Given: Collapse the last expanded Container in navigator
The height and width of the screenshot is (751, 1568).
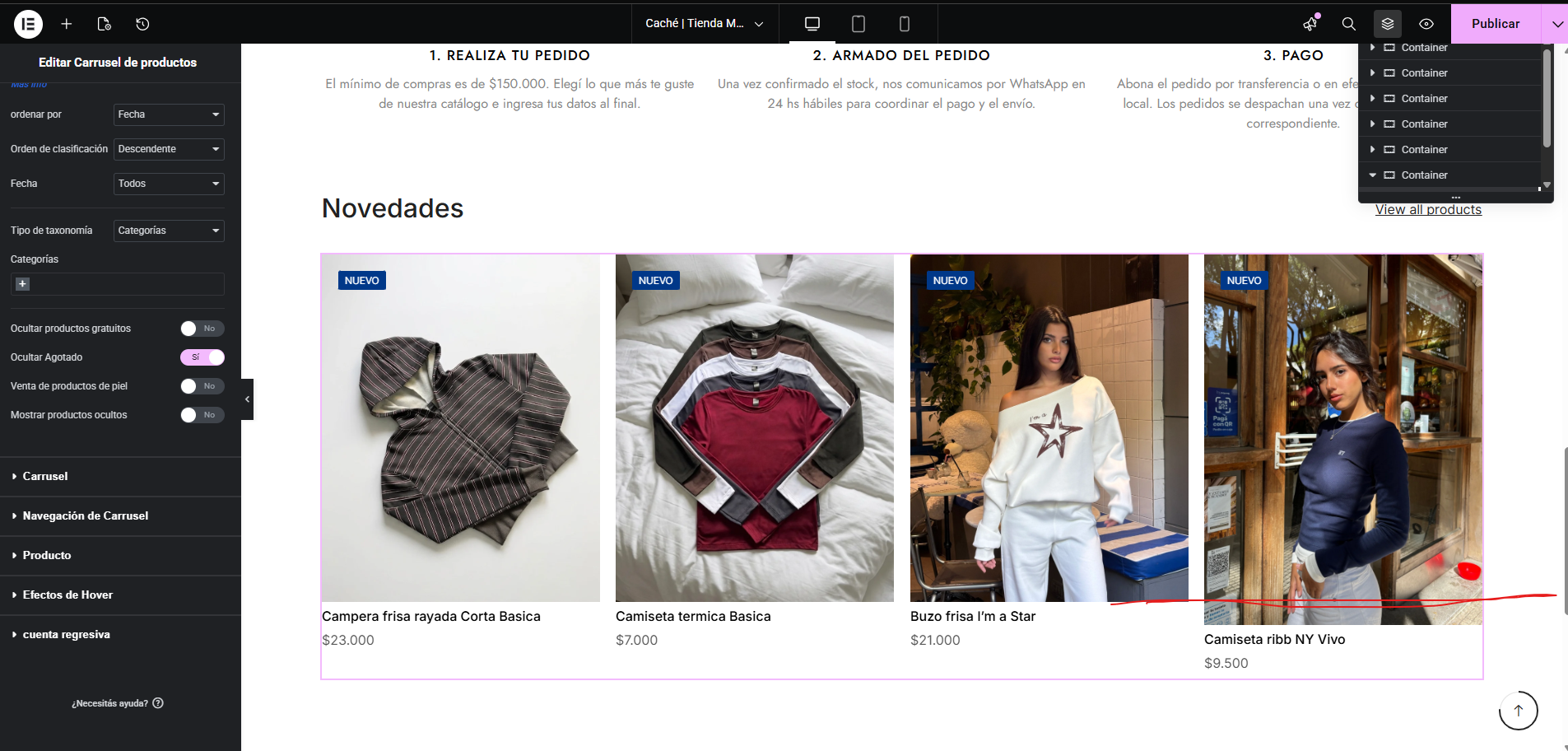Looking at the screenshot, I should click(x=1372, y=175).
